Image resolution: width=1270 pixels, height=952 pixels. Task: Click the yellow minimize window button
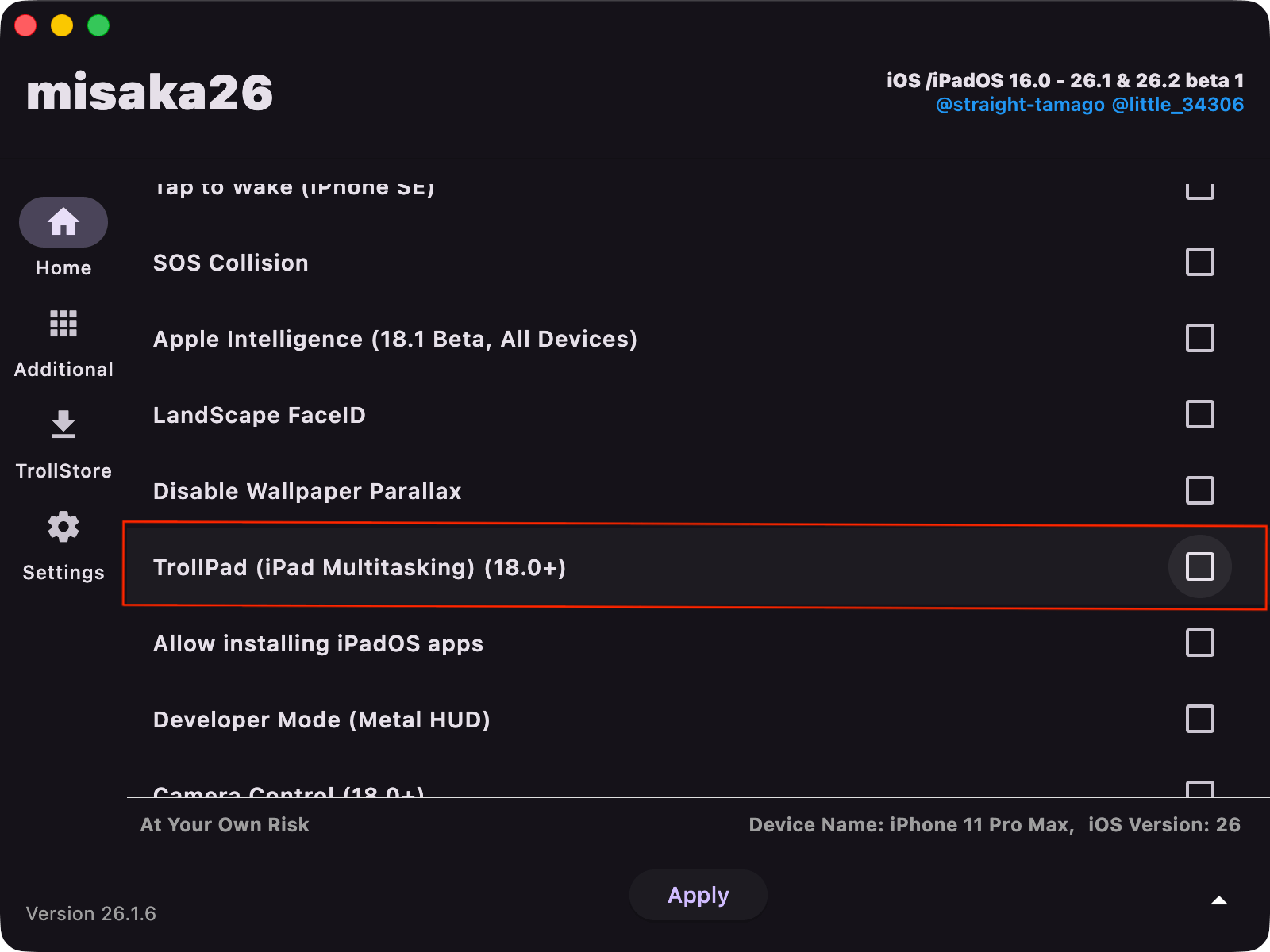click(62, 25)
